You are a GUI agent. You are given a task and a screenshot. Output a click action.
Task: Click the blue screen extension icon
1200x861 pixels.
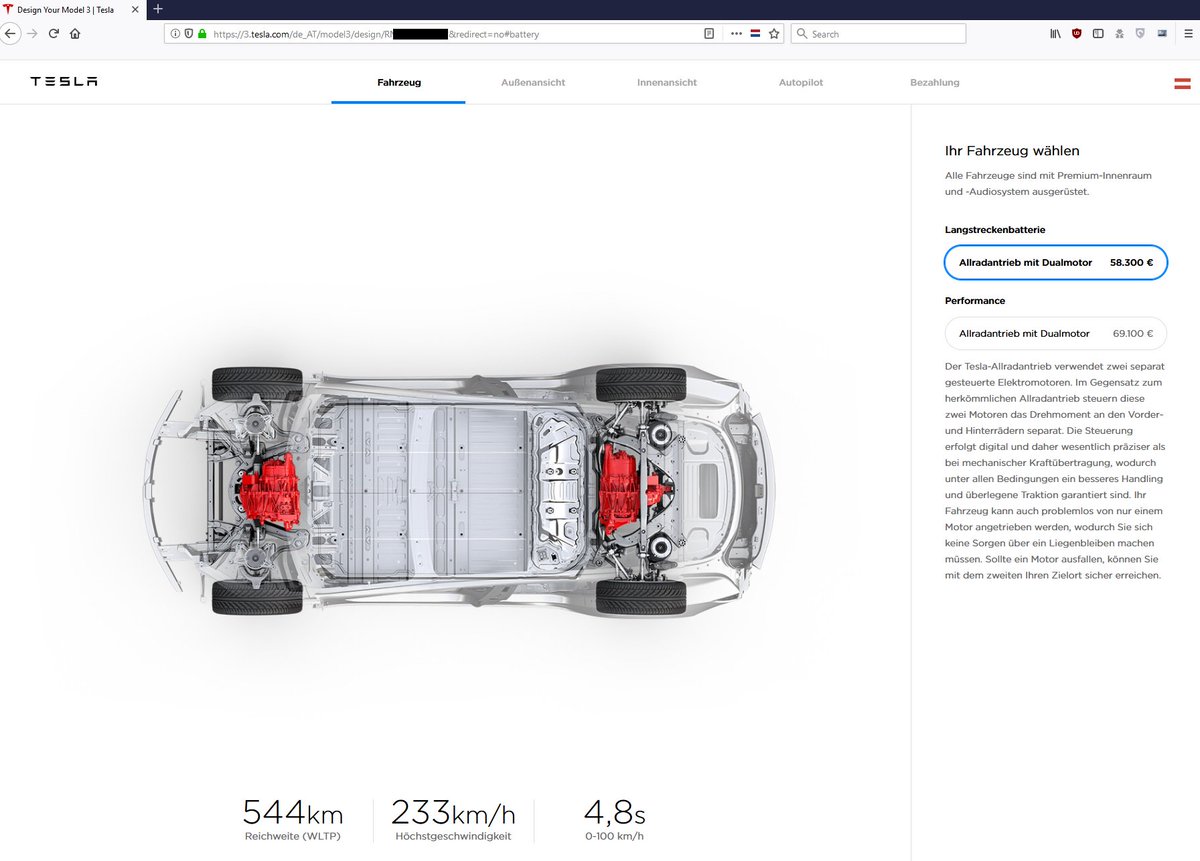coord(1162,33)
